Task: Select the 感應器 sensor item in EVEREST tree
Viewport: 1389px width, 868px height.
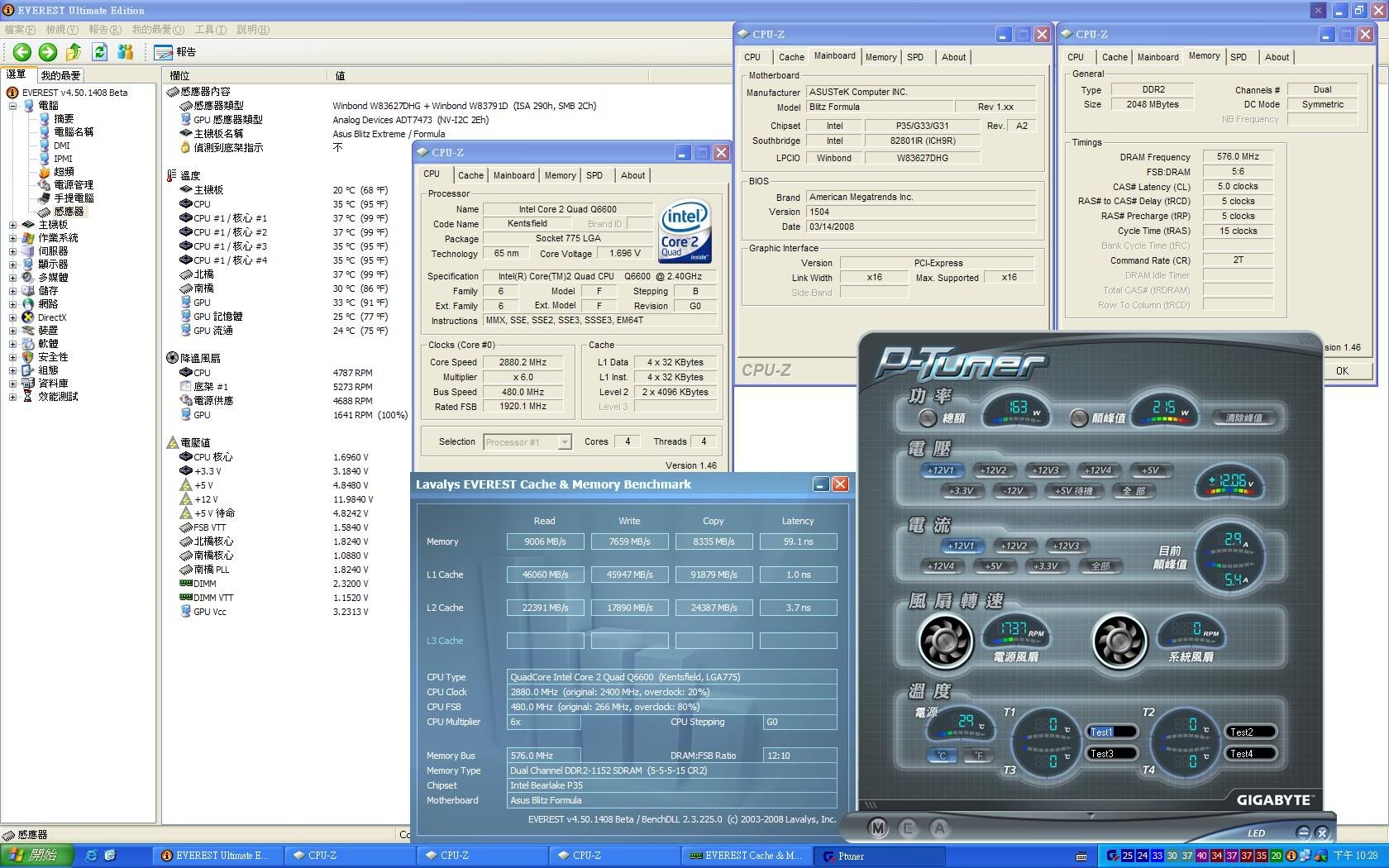Action: pos(62,212)
